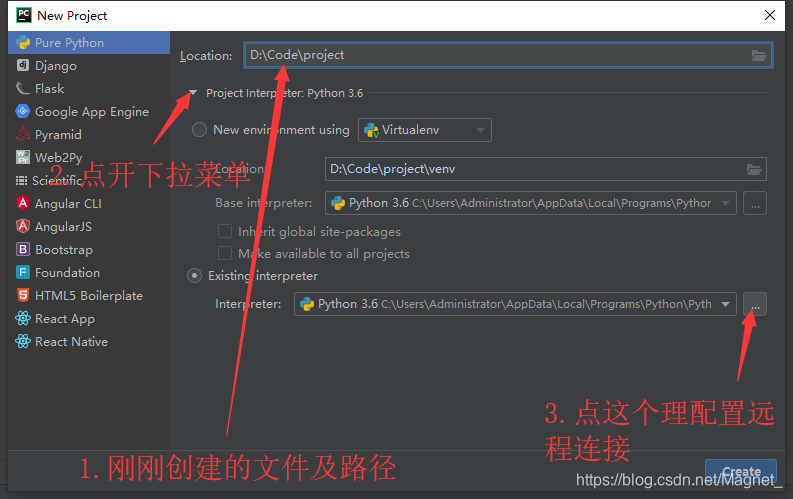Image resolution: width=793 pixels, height=499 pixels.
Task: Click the Interpreter ellipsis button to configure
Action: pyautogui.click(x=755, y=304)
